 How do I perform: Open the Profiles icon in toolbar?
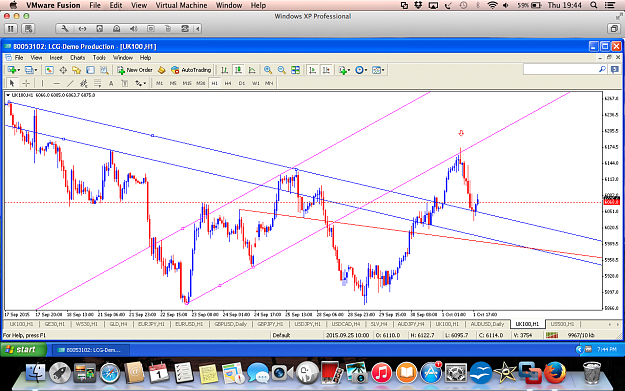click(x=29, y=70)
